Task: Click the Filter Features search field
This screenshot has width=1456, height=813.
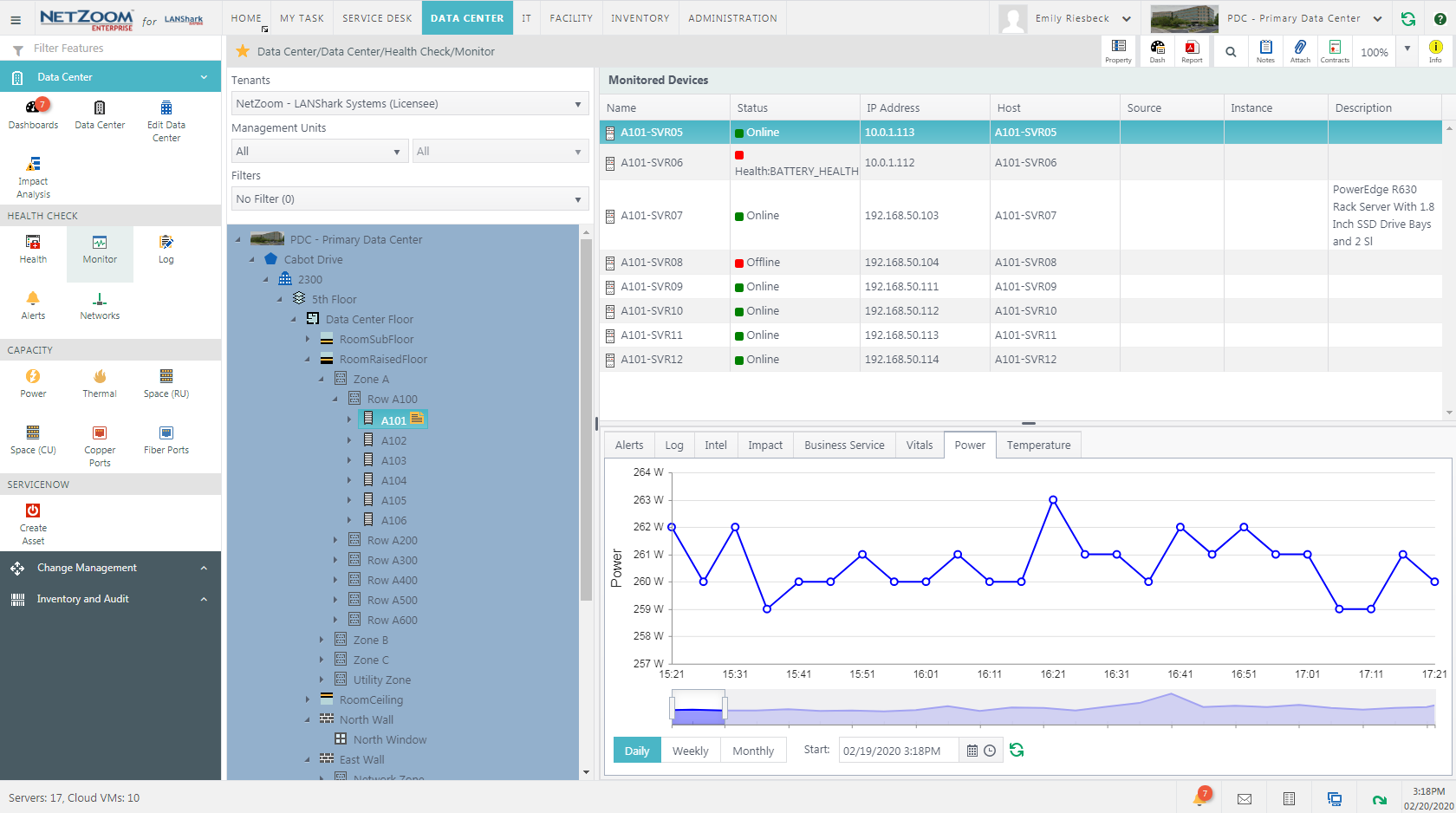Action: [121, 49]
